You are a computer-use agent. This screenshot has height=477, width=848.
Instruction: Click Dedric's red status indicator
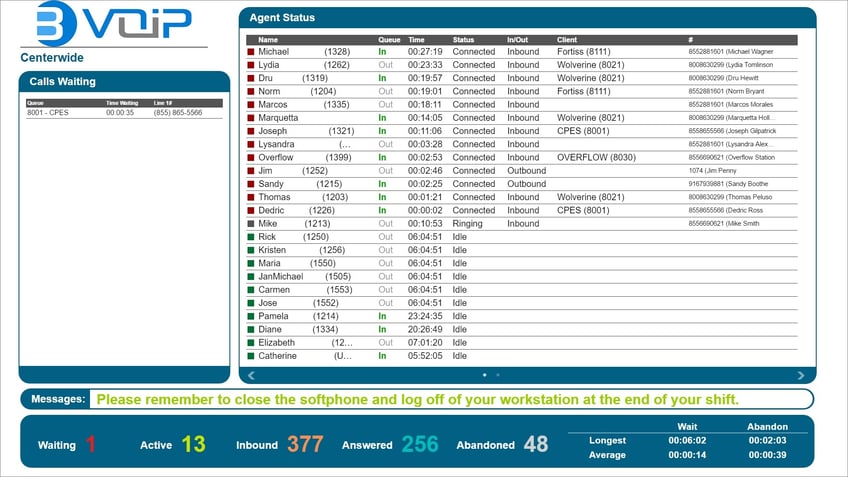(x=251, y=211)
